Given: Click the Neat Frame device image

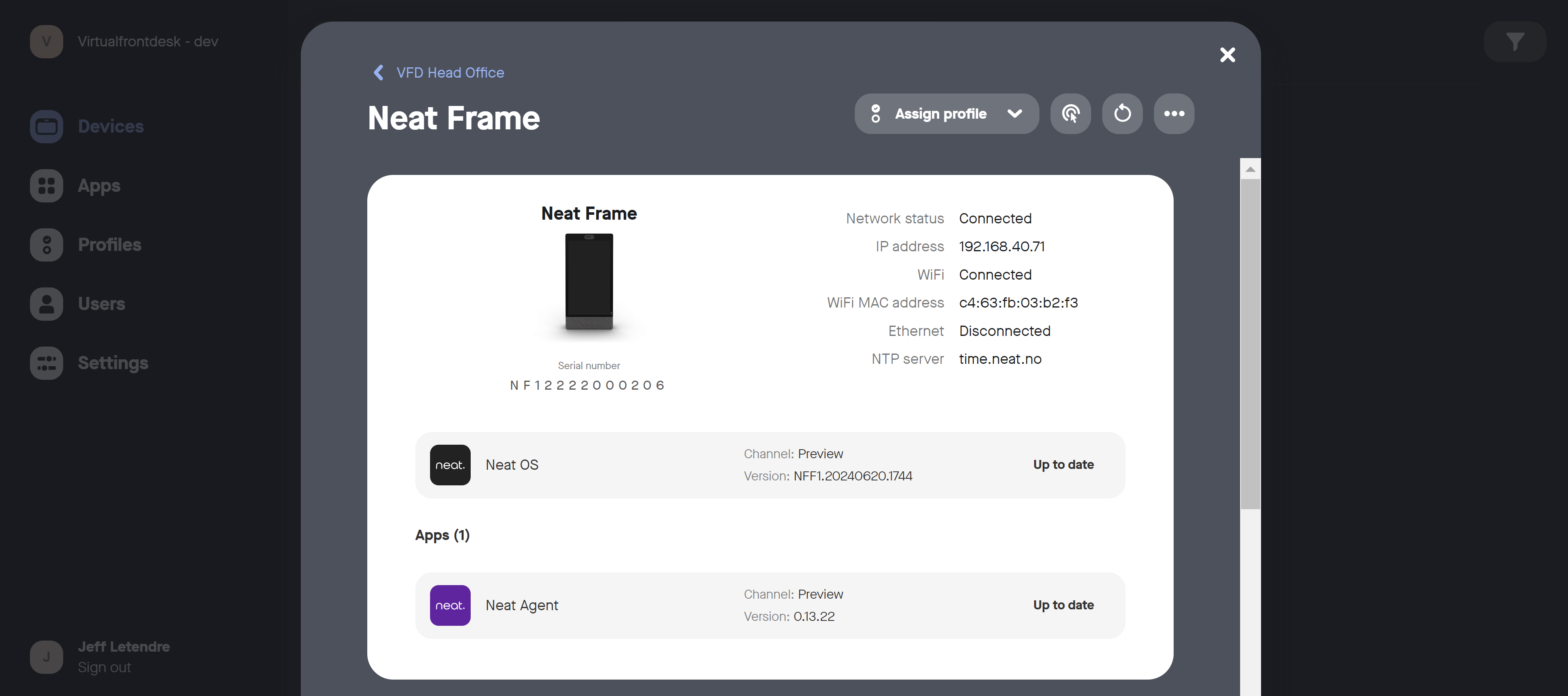Looking at the screenshot, I should [588, 282].
